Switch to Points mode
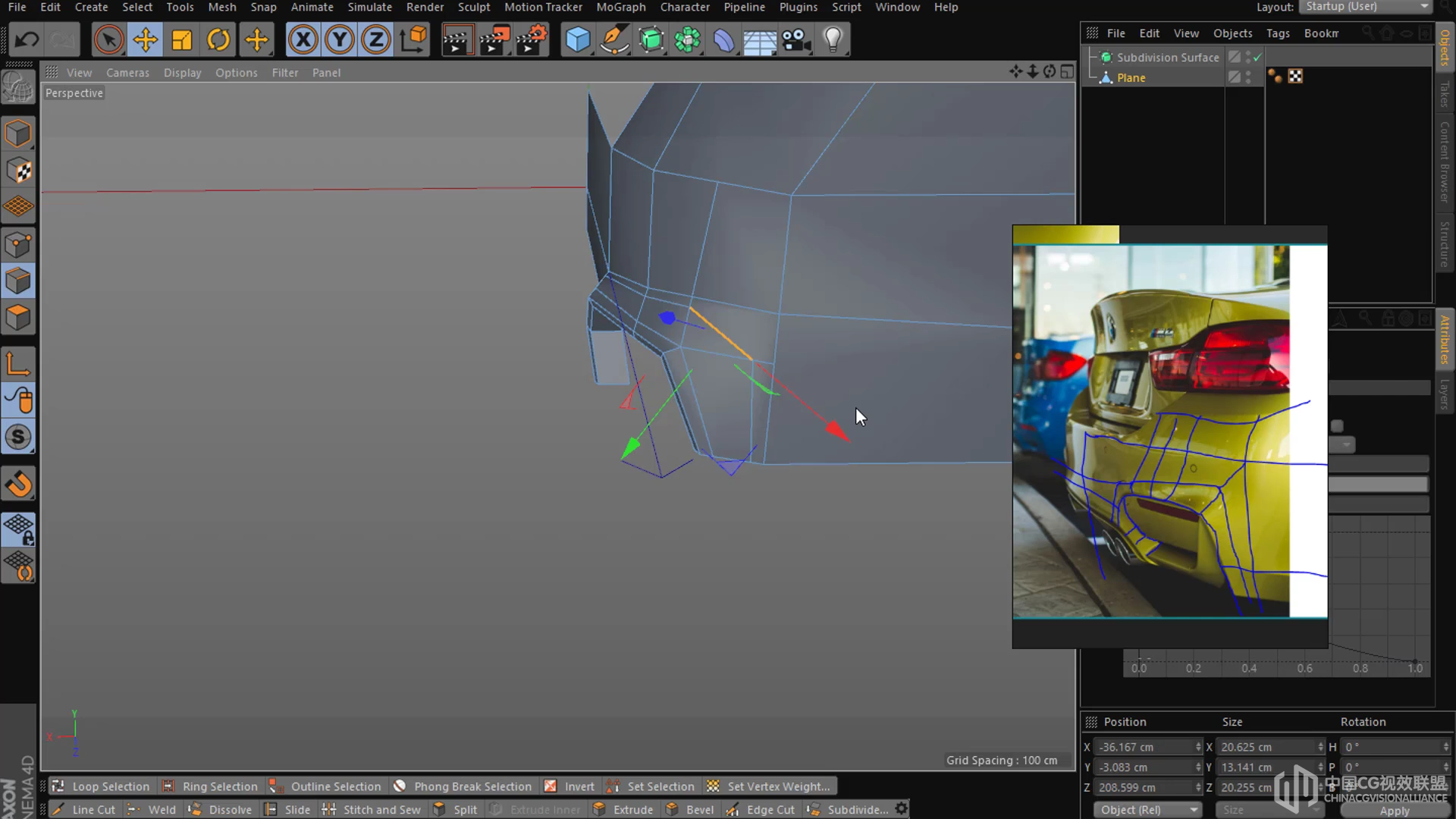The width and height of the screenshot is (1456, 819). pyautogui.click(x=18, y=245)
